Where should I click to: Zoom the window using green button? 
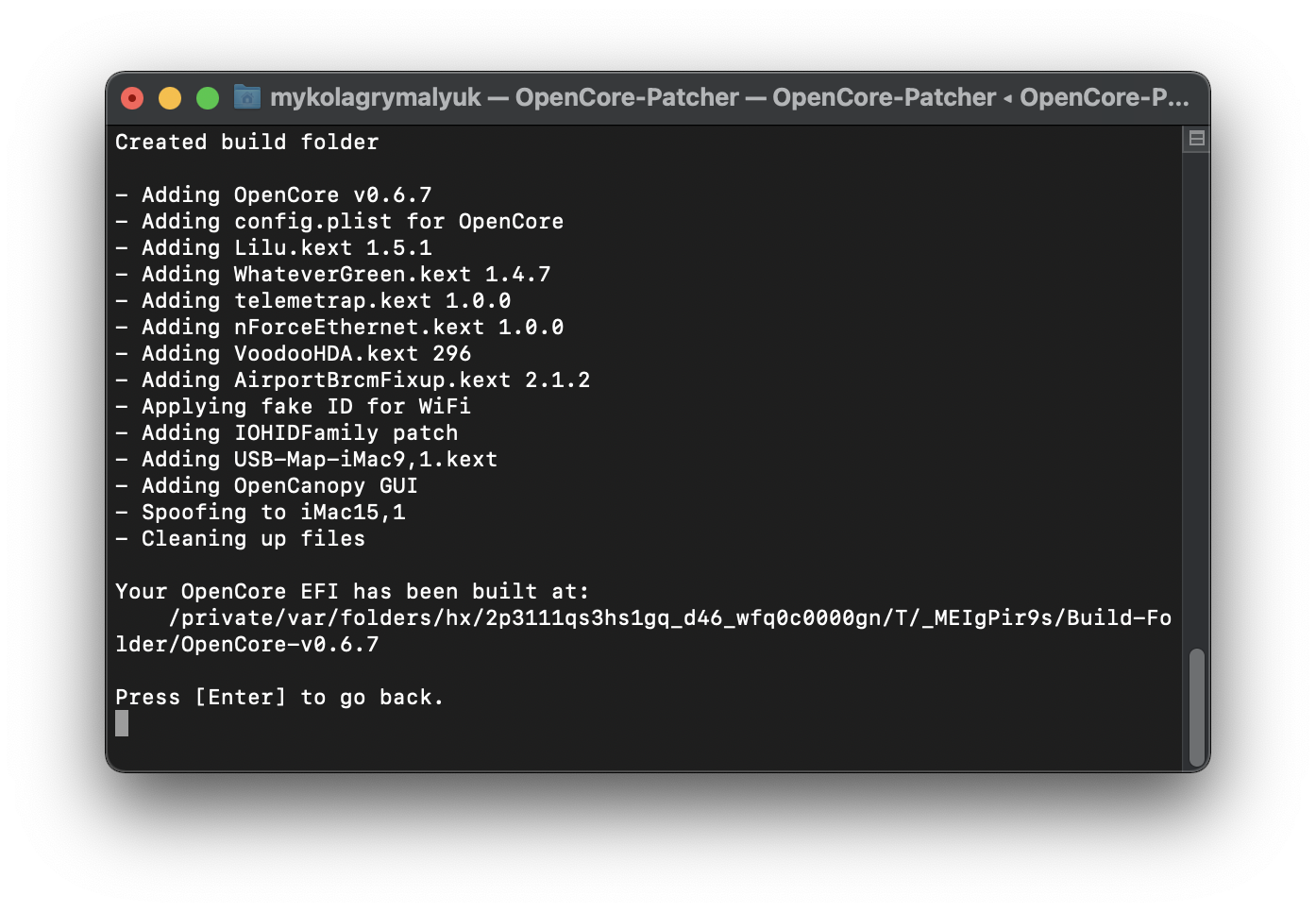click(208, 98)
